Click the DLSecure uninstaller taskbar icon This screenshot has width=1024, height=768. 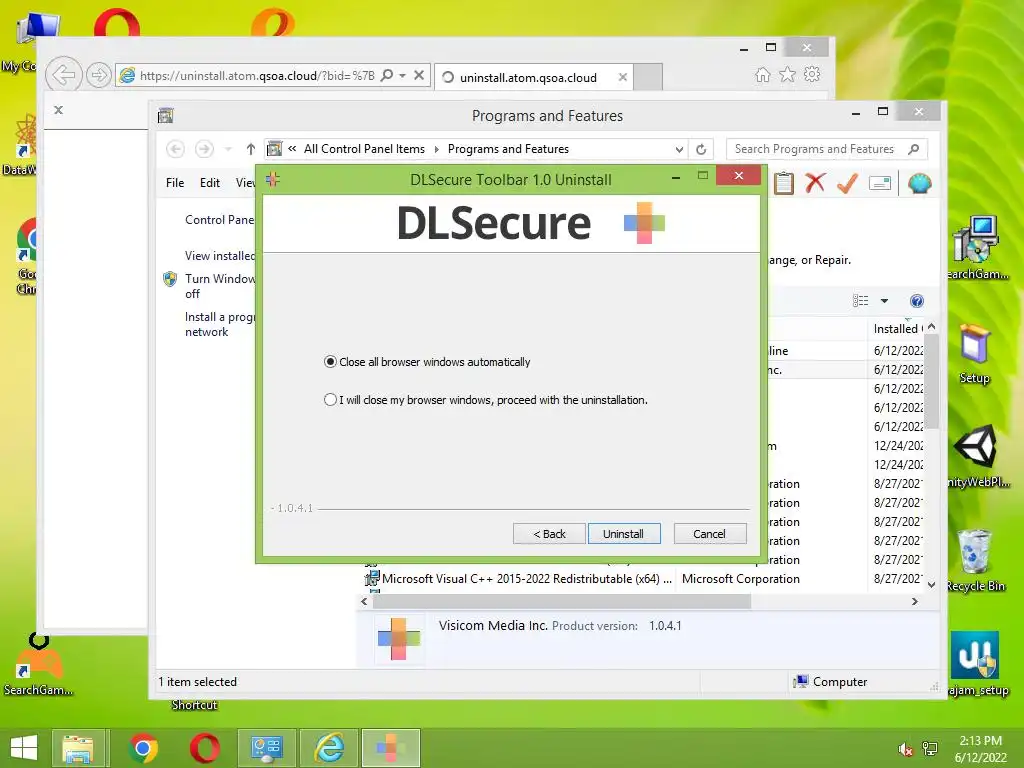point(391,748)
